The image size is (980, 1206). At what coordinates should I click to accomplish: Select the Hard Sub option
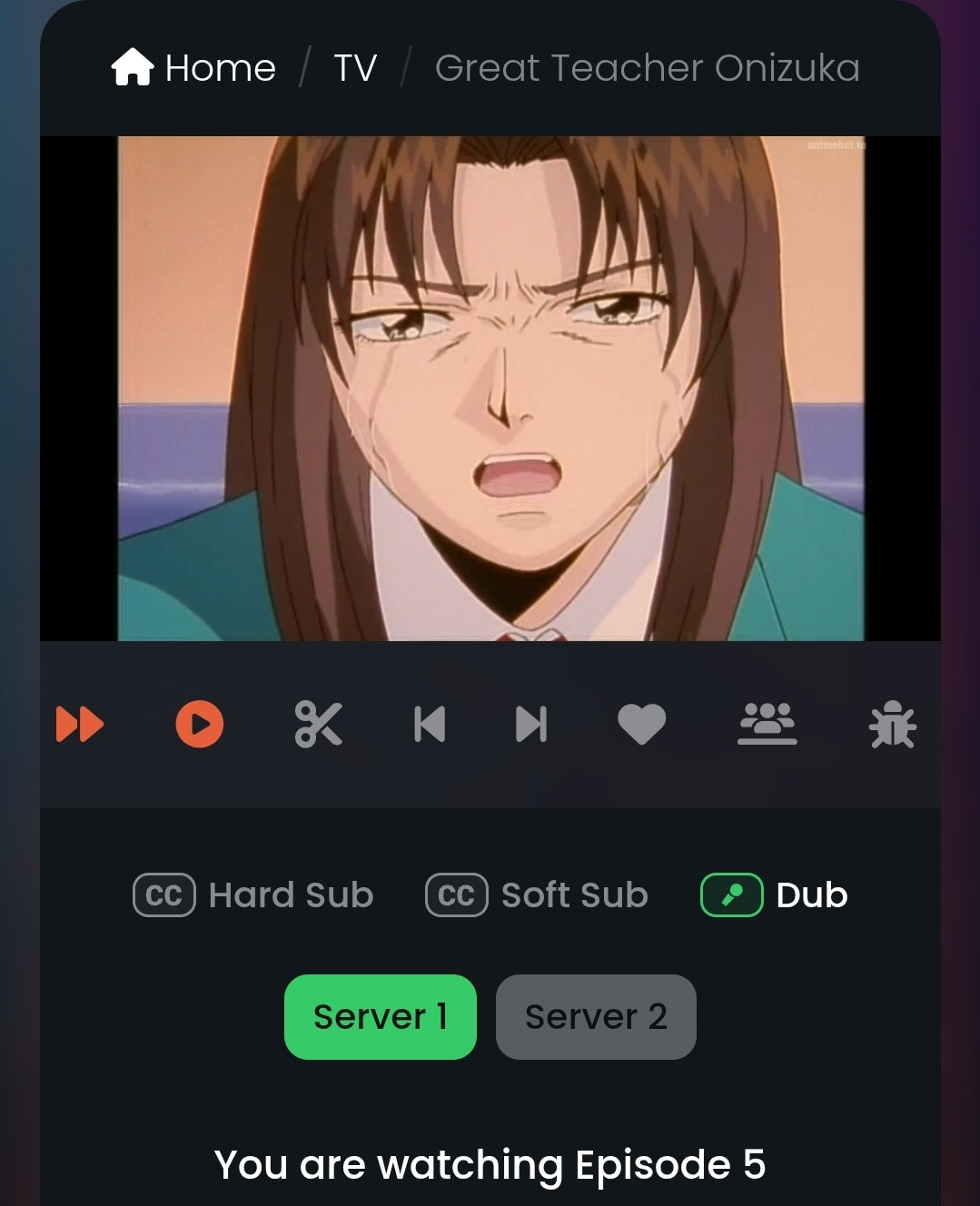tap(253, 895)
